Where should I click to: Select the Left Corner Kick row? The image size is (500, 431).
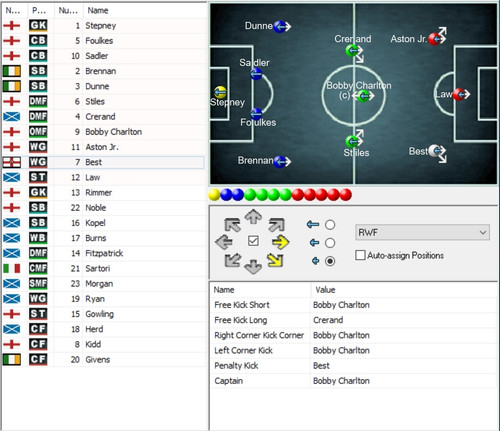[354, 350]
